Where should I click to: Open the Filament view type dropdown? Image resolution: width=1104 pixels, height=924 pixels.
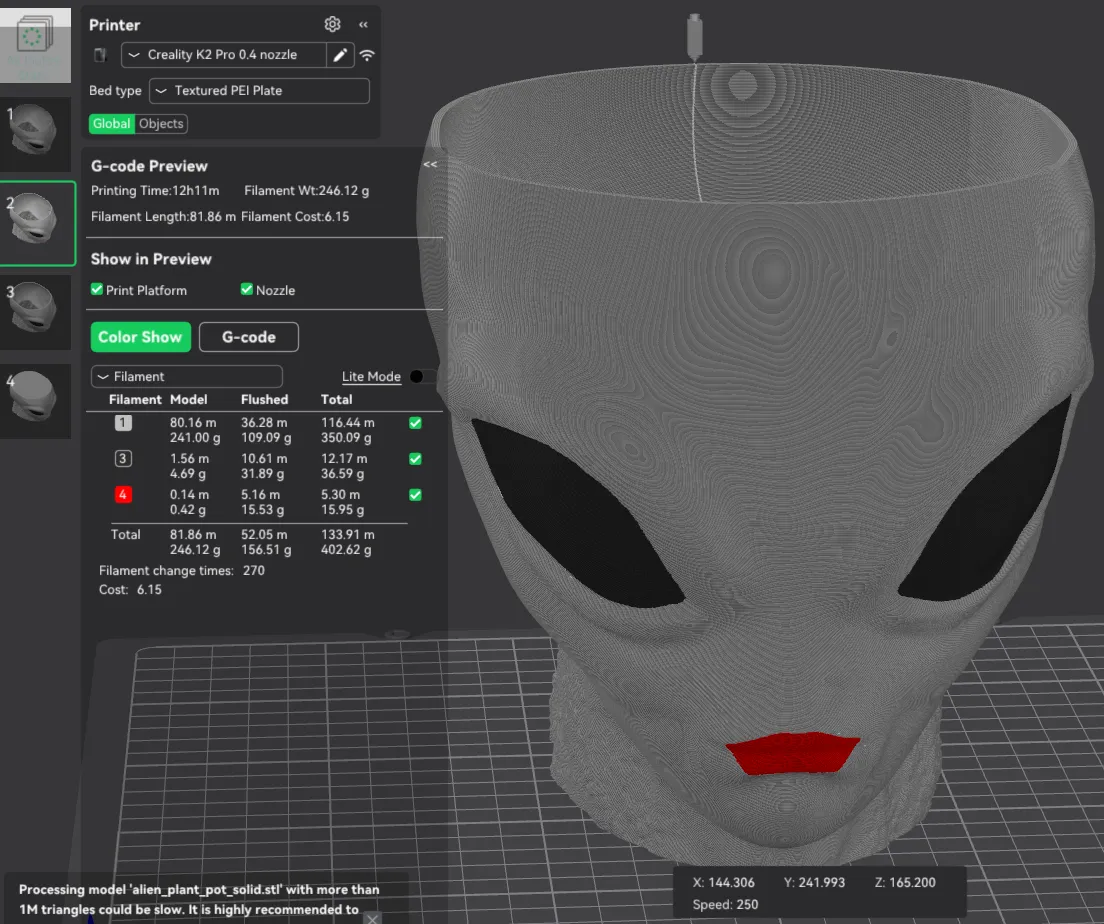coord(187,377)
